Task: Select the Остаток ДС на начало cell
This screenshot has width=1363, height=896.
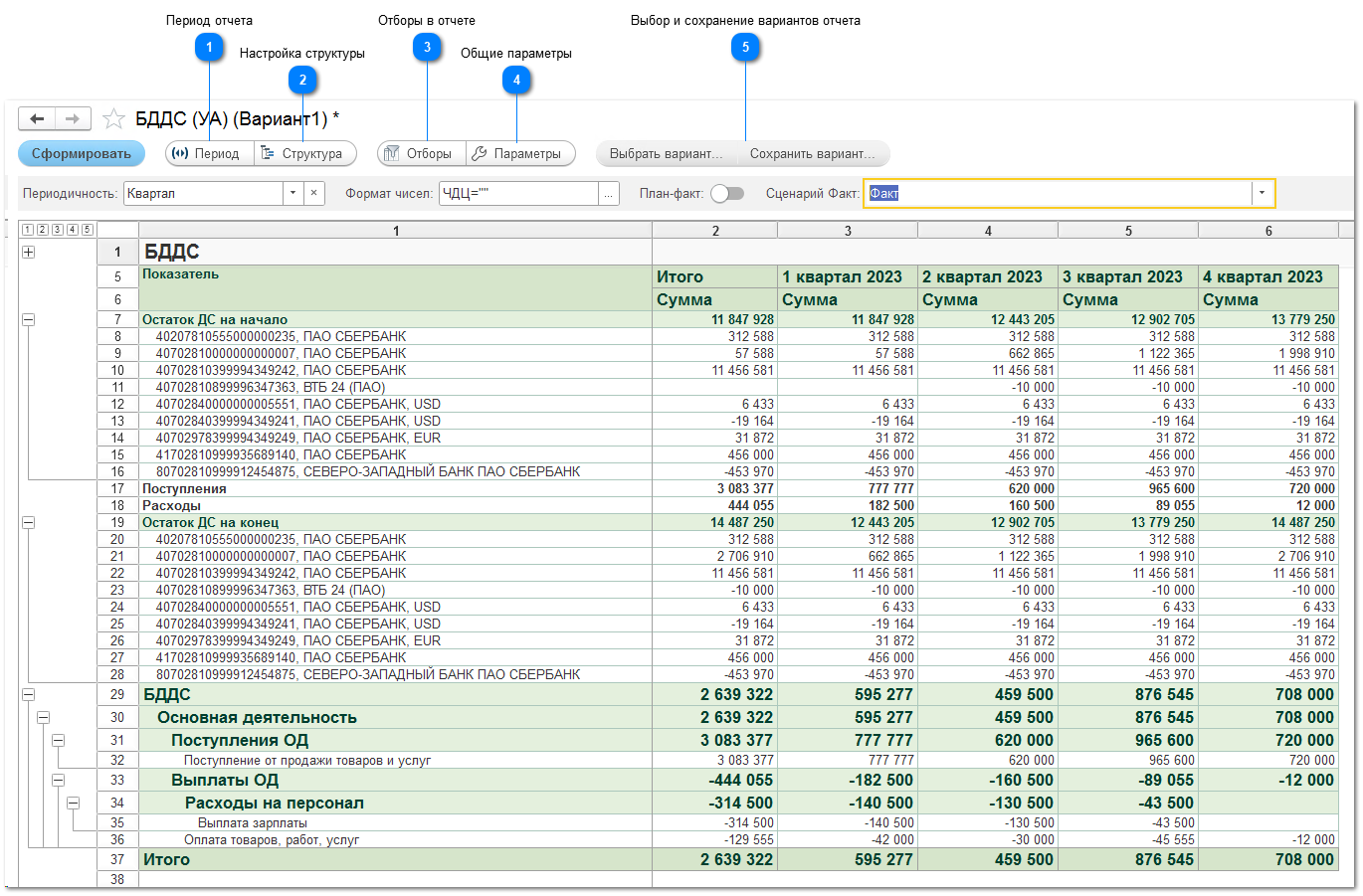Action: pyautogui.click(x=395, y=319)
